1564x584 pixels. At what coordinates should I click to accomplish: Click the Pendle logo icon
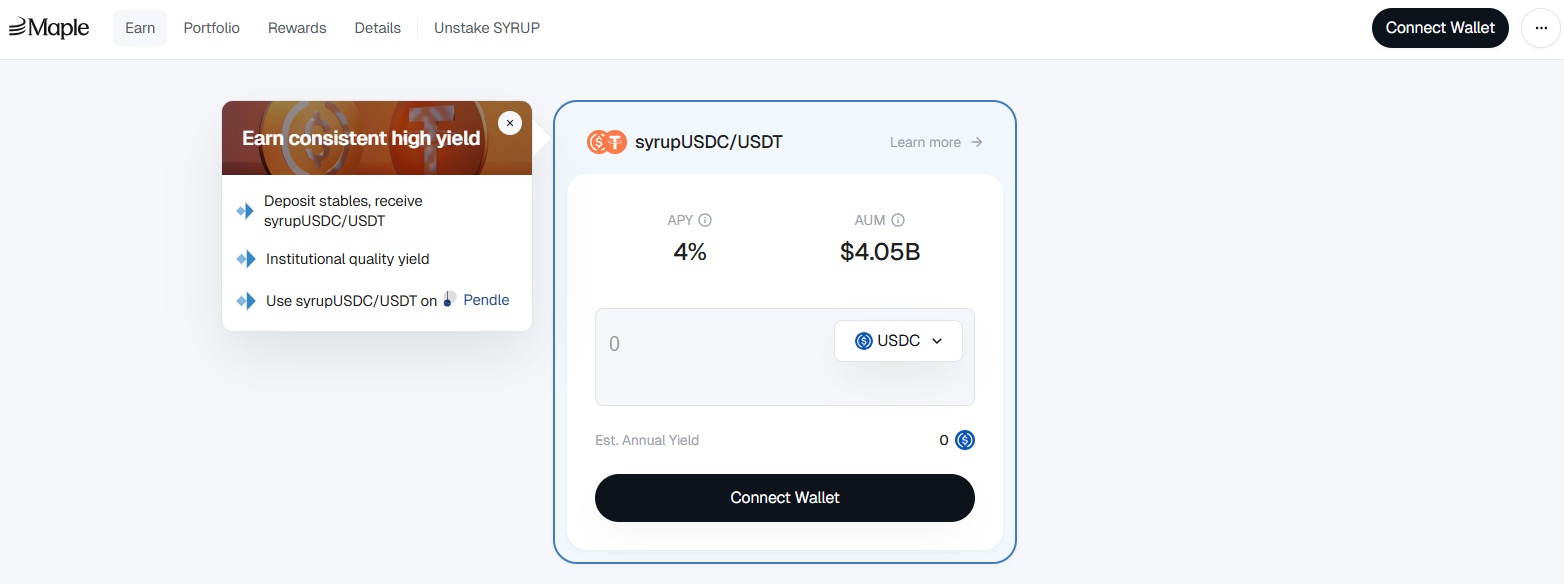450,299
